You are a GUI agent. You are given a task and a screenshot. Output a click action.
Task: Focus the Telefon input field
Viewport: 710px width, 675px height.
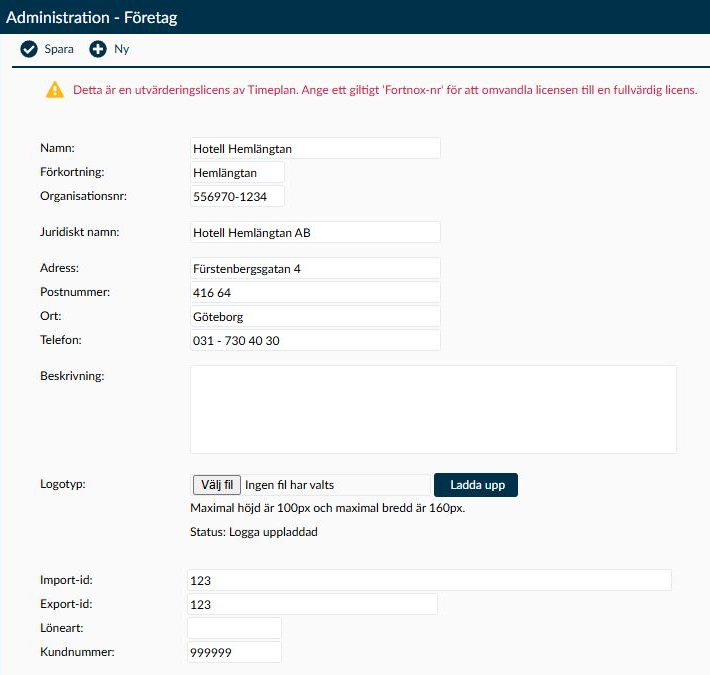click(x=315, y=340)
